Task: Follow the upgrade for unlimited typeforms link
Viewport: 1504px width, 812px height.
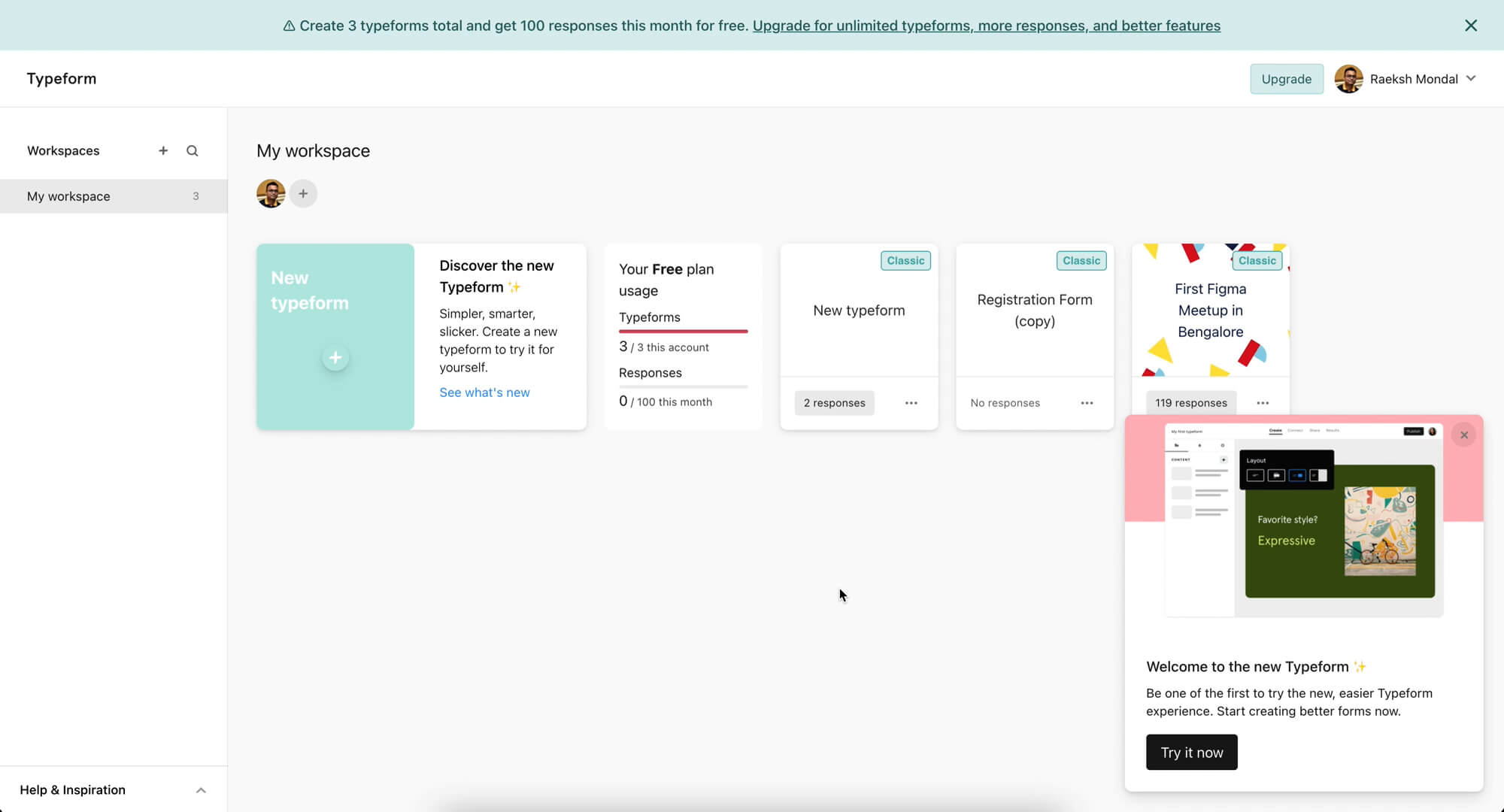Action: (986, 26)
